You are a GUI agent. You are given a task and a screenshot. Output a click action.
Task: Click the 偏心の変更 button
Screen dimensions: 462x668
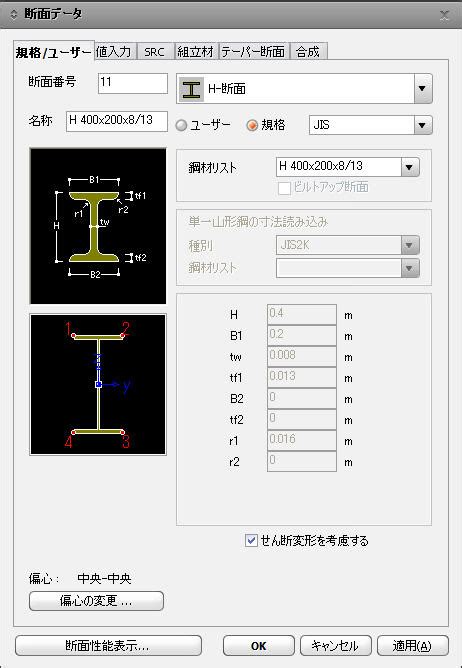96,601
